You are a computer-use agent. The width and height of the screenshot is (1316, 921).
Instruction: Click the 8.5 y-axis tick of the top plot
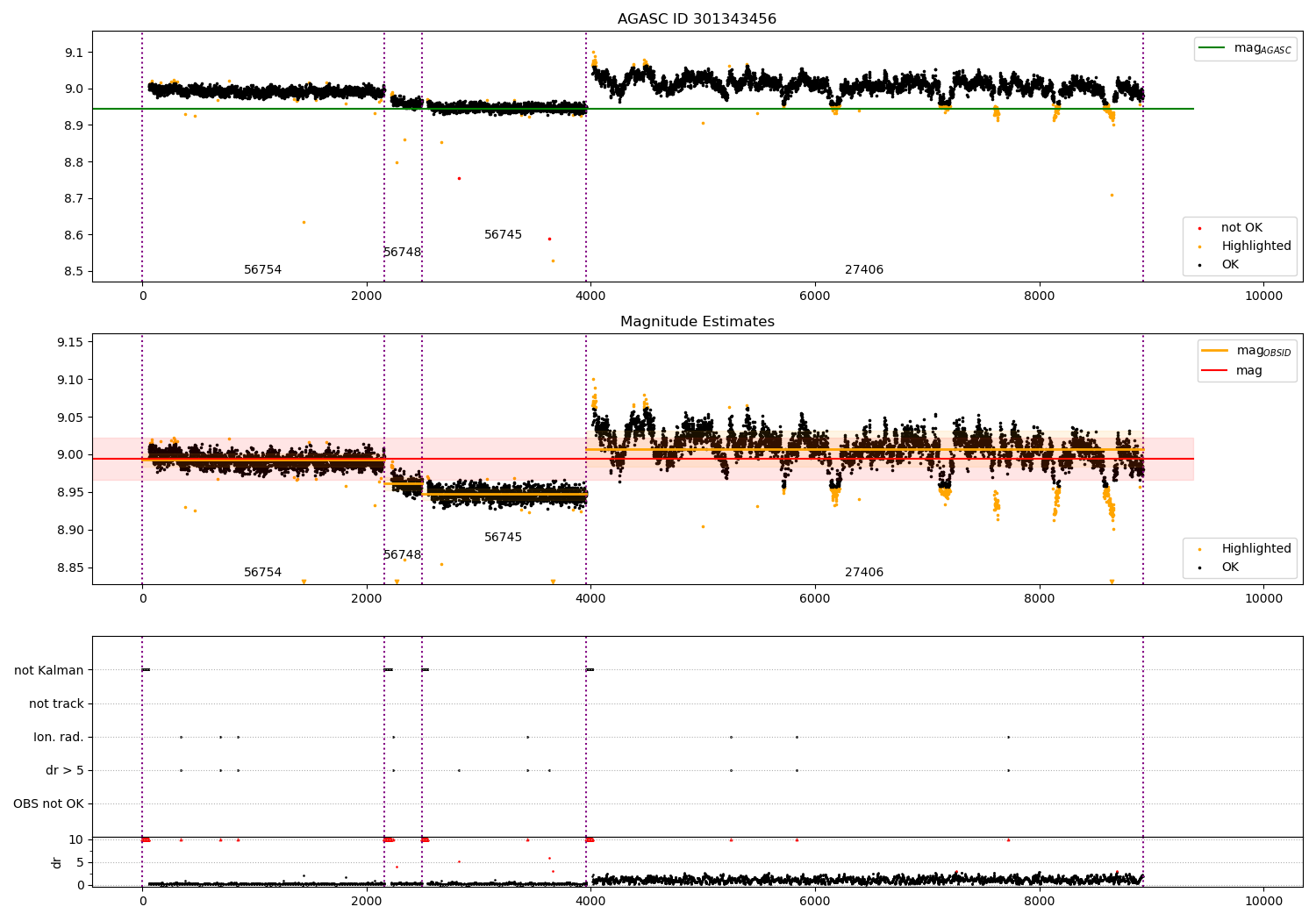coord(74,272)
